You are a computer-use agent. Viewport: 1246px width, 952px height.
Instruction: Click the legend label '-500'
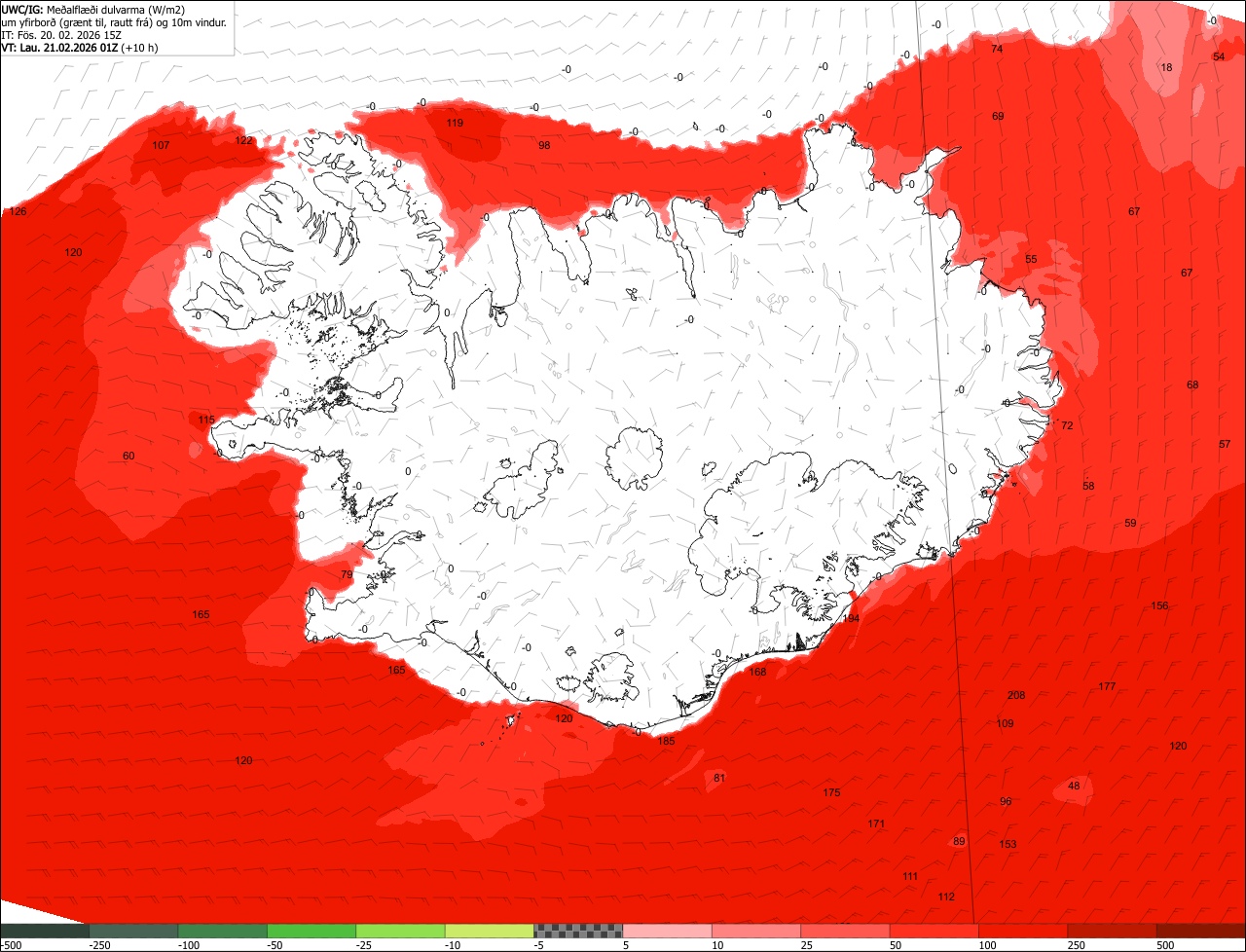pos(11,945)
